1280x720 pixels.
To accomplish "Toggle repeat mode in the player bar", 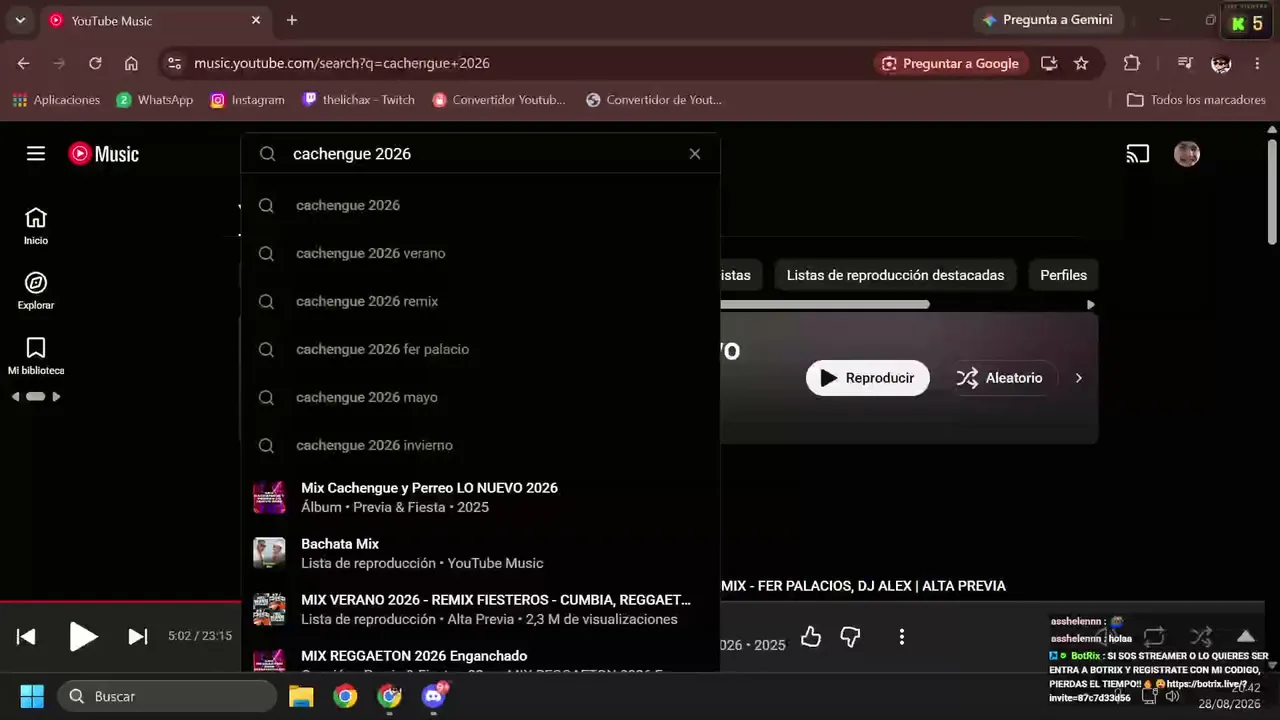I will pos(1154,637).
